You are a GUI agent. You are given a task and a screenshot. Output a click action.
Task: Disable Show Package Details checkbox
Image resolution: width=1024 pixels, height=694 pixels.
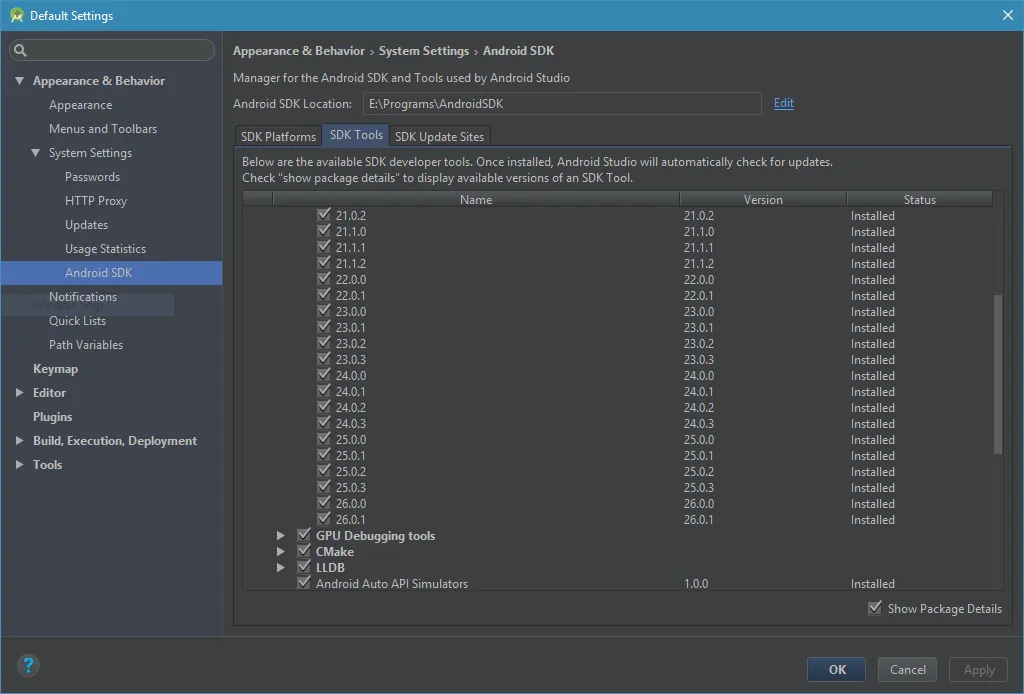coord(875,608)
